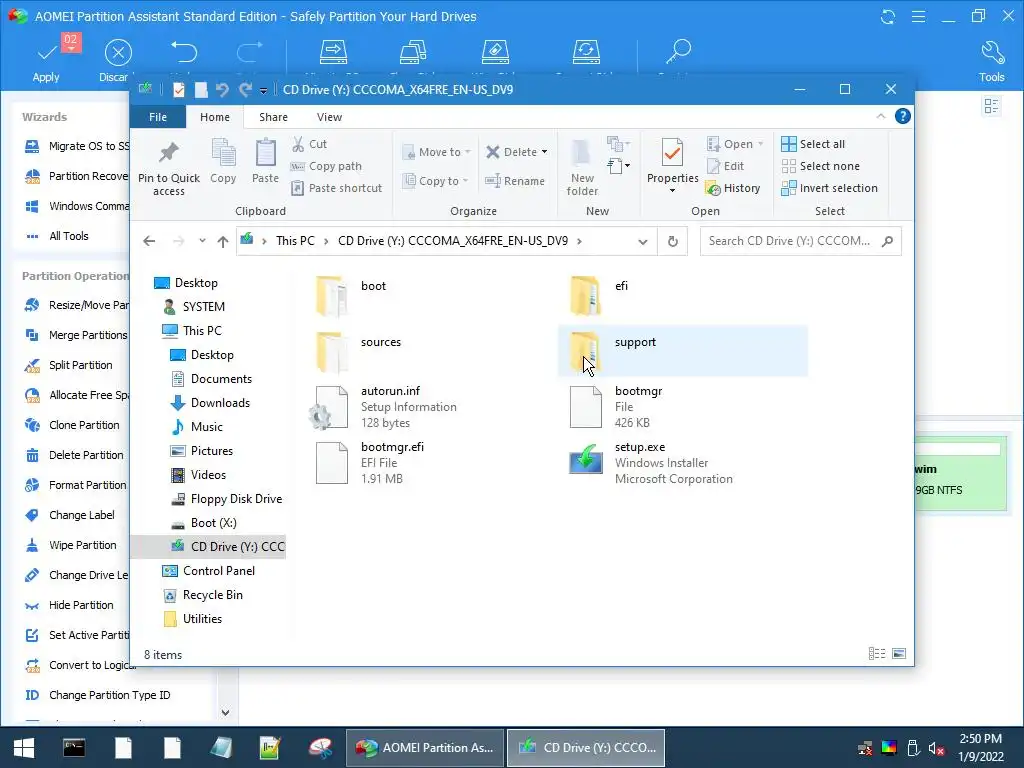Screen dimensions: 1024x768
Task: Click Change Partition Type ID in AOMEI
Action: tap(109, 696)
